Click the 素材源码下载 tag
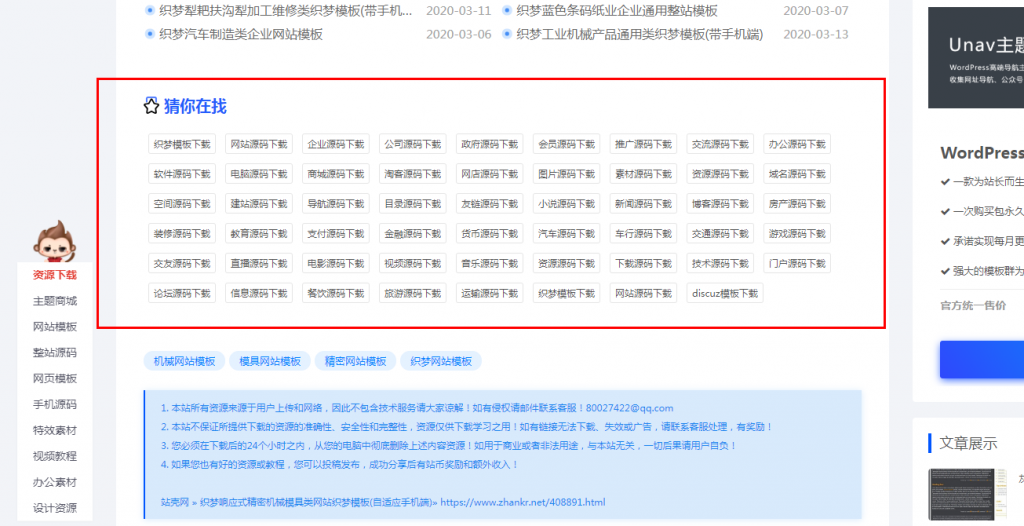Screen dimensions: 1024x526 pos(643,174)
